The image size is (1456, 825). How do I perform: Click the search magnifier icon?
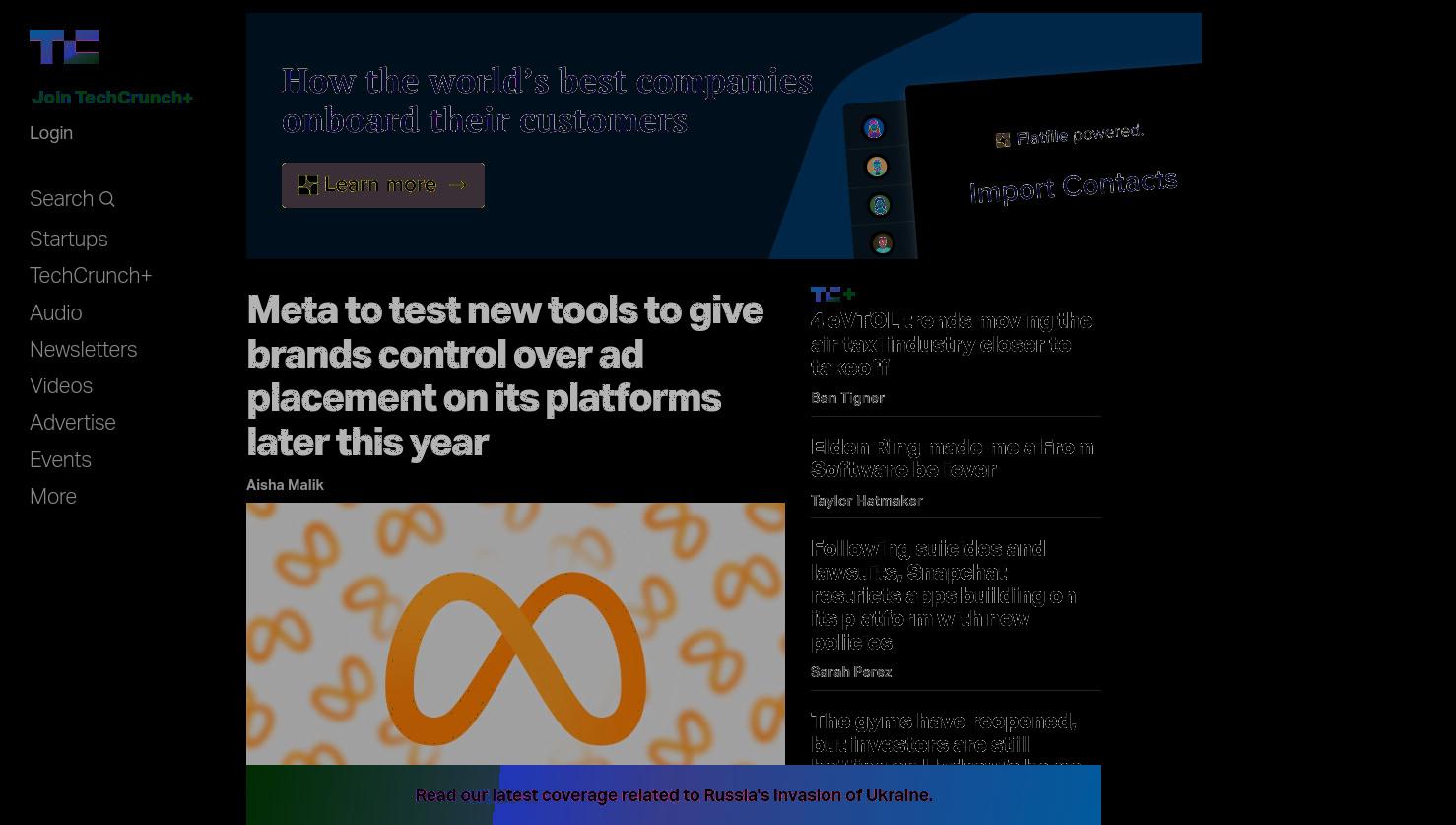click(107, 200)
